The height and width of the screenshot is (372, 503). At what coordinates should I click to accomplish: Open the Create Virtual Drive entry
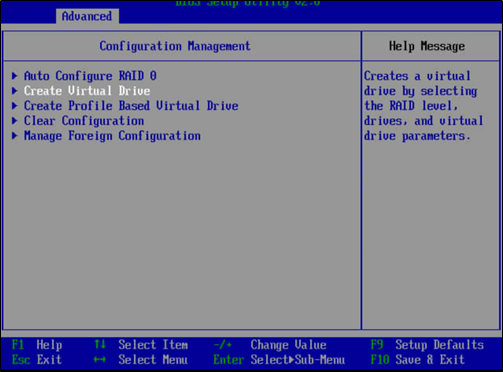click(x=87, y=91)
